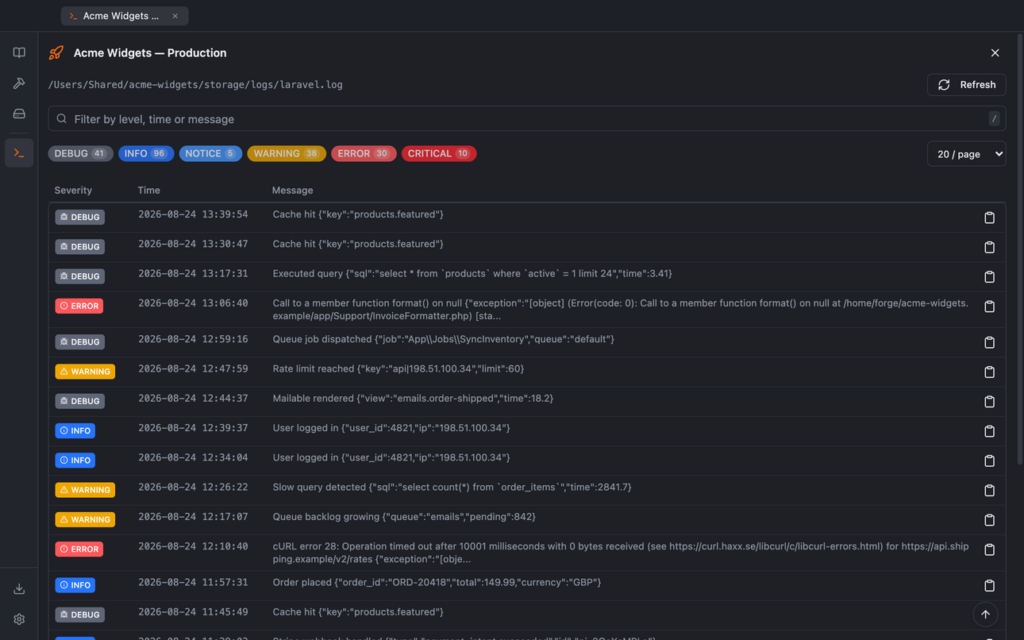Click the download icon in sidebar
The height and width of the screenshot is (640, 1024).
[19, 588]
